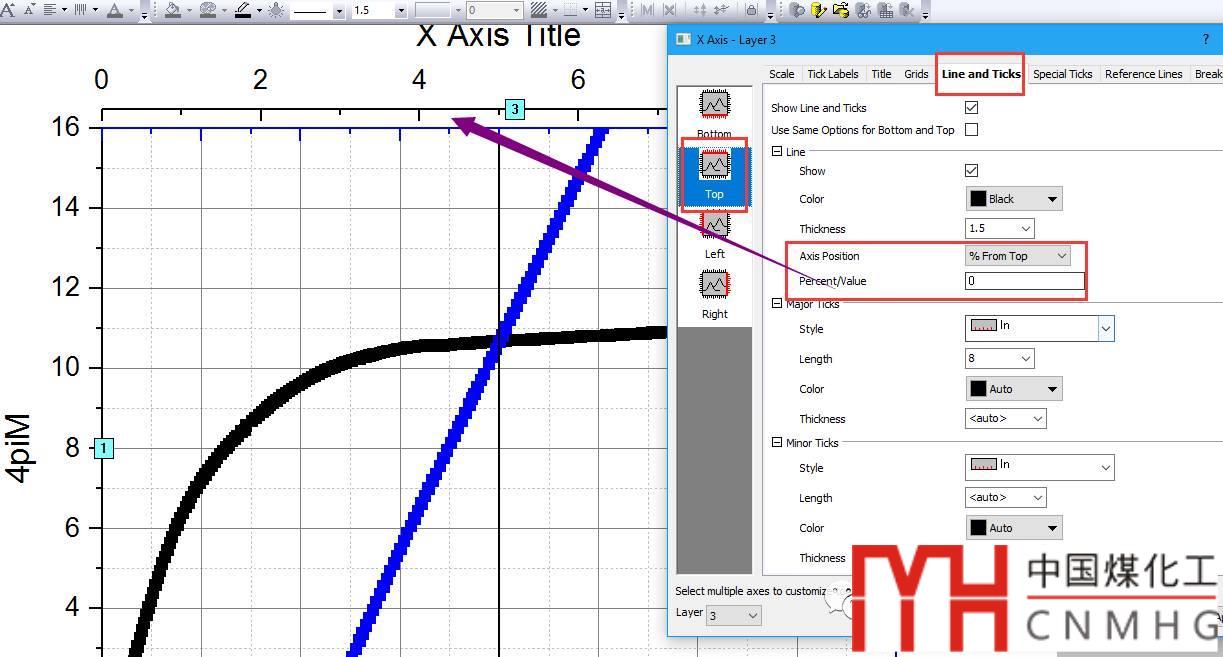Viewport: 1223px width, 657px height.
Task: Open the Major Ticks Color Auto swatch
Action: click(1014, 389)
